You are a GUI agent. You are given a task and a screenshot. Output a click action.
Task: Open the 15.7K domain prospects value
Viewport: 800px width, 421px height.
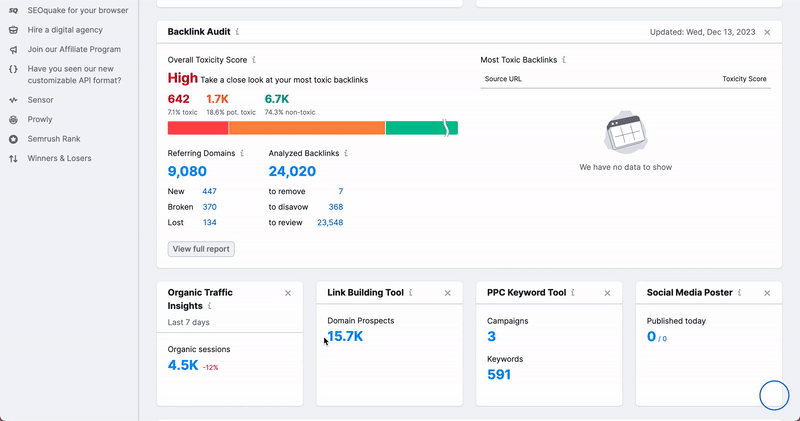[x=345, y=336]
